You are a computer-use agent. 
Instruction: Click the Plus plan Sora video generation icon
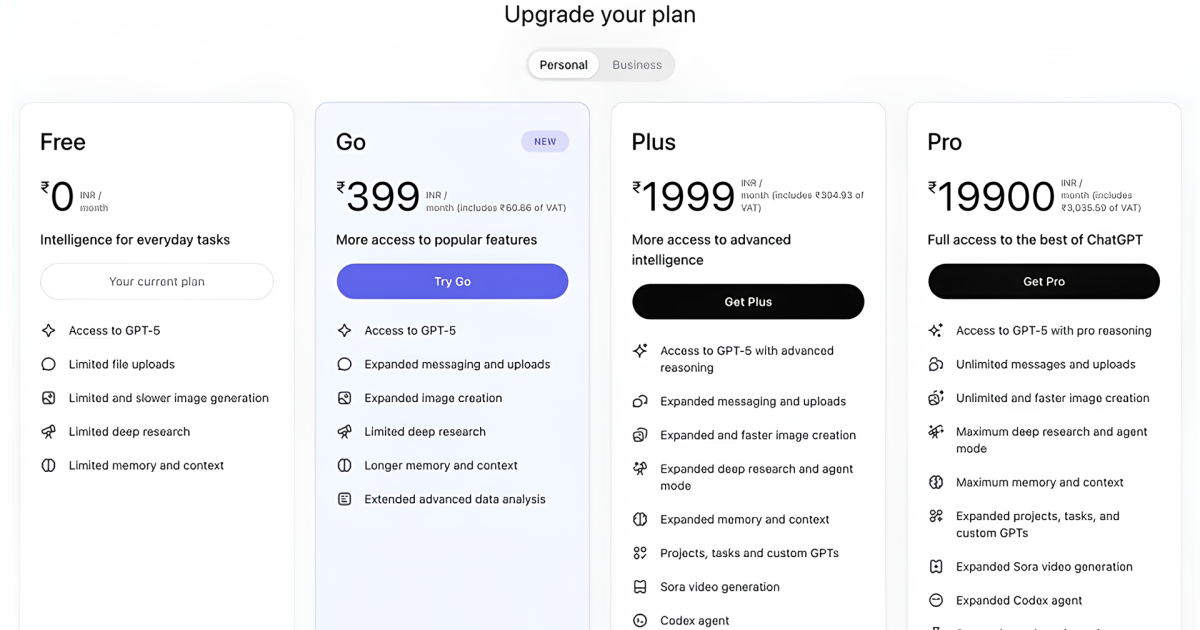coord(640,587)
